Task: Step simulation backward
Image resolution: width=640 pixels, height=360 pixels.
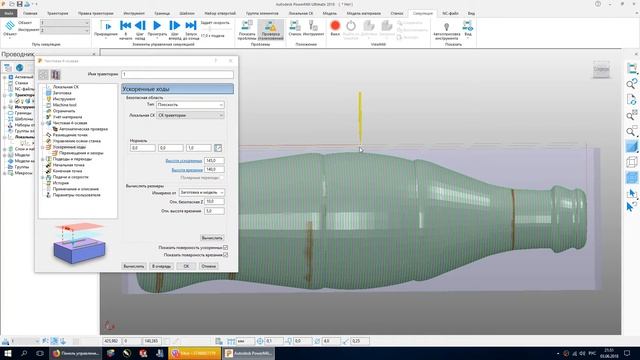Action: pos(140,26)
